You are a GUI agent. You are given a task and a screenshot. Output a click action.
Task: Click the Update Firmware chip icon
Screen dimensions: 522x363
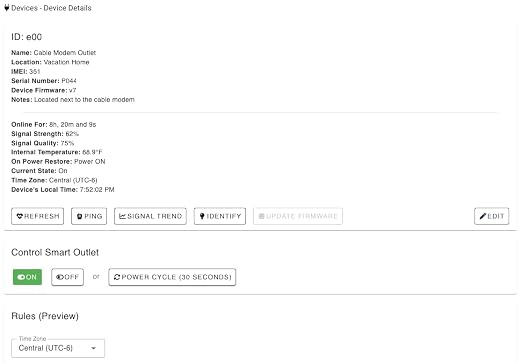pos(262,216)
